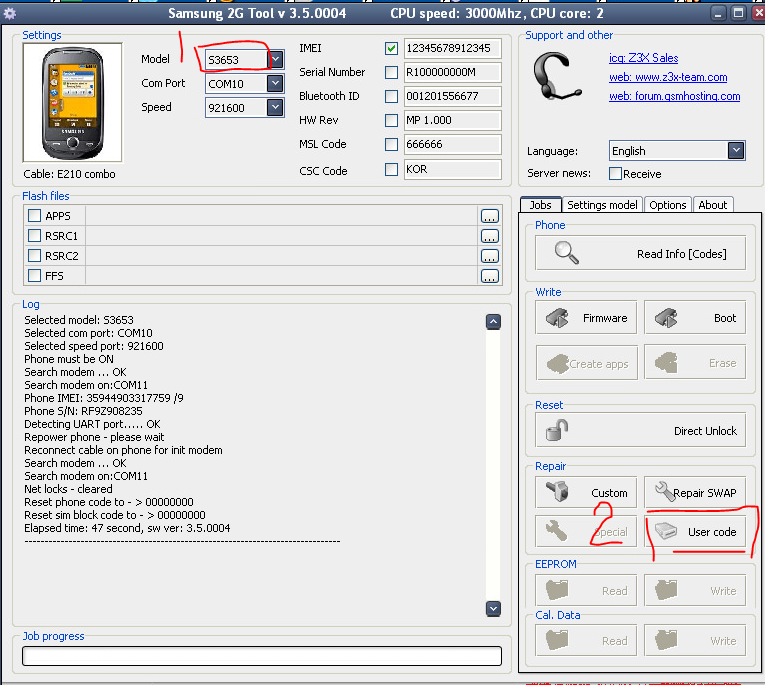This screenshot has width=765, height=685.
Task: Open the Language dropdown
Action: pyautogui.click(x=736, y=150)
